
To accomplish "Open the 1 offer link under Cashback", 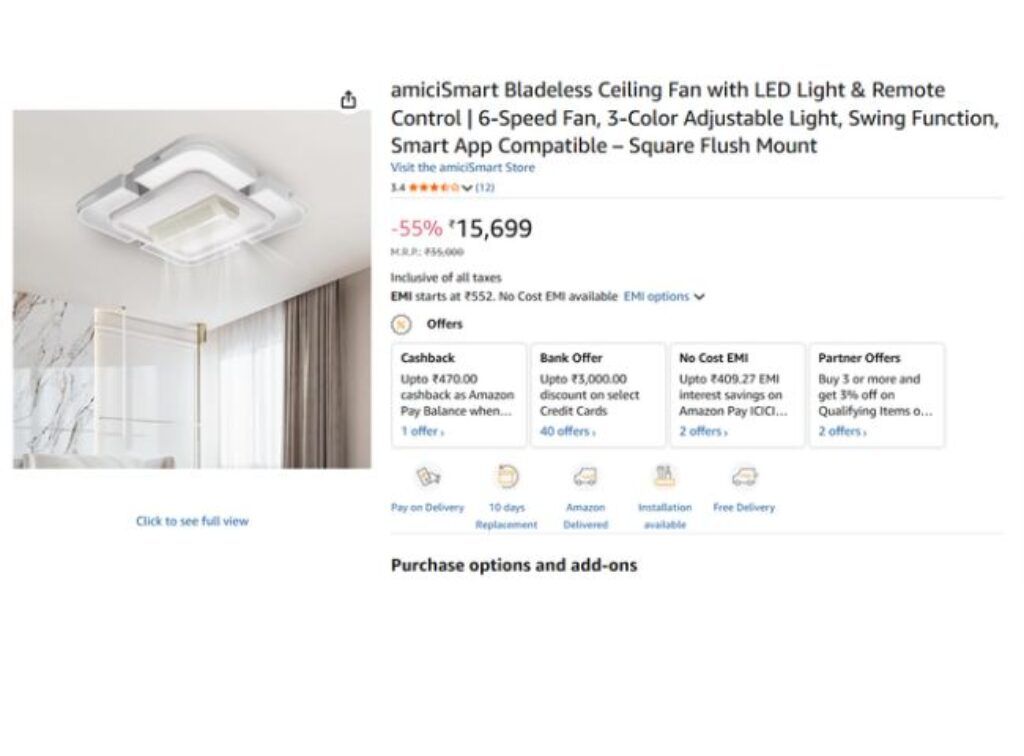I will point(423,432).
